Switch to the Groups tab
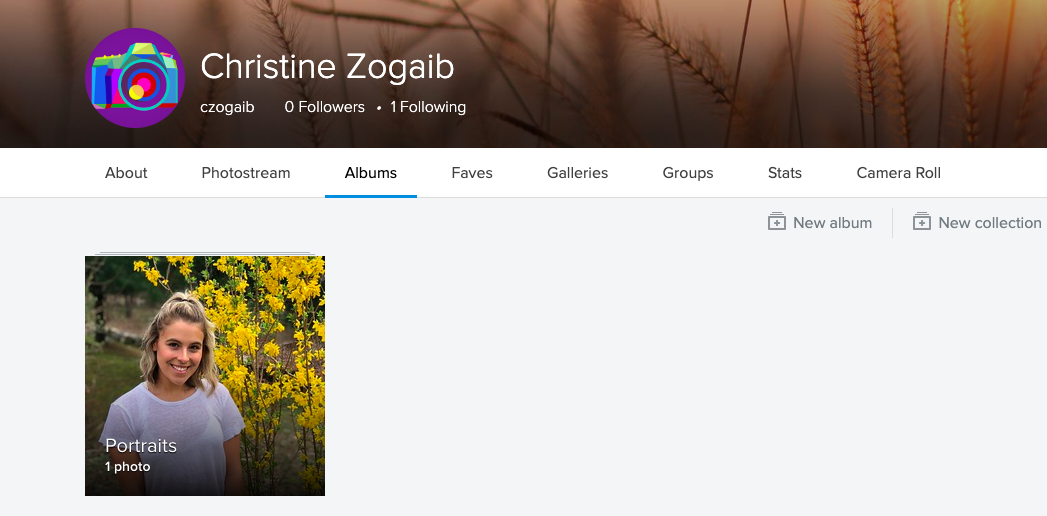 pos(688,173)
